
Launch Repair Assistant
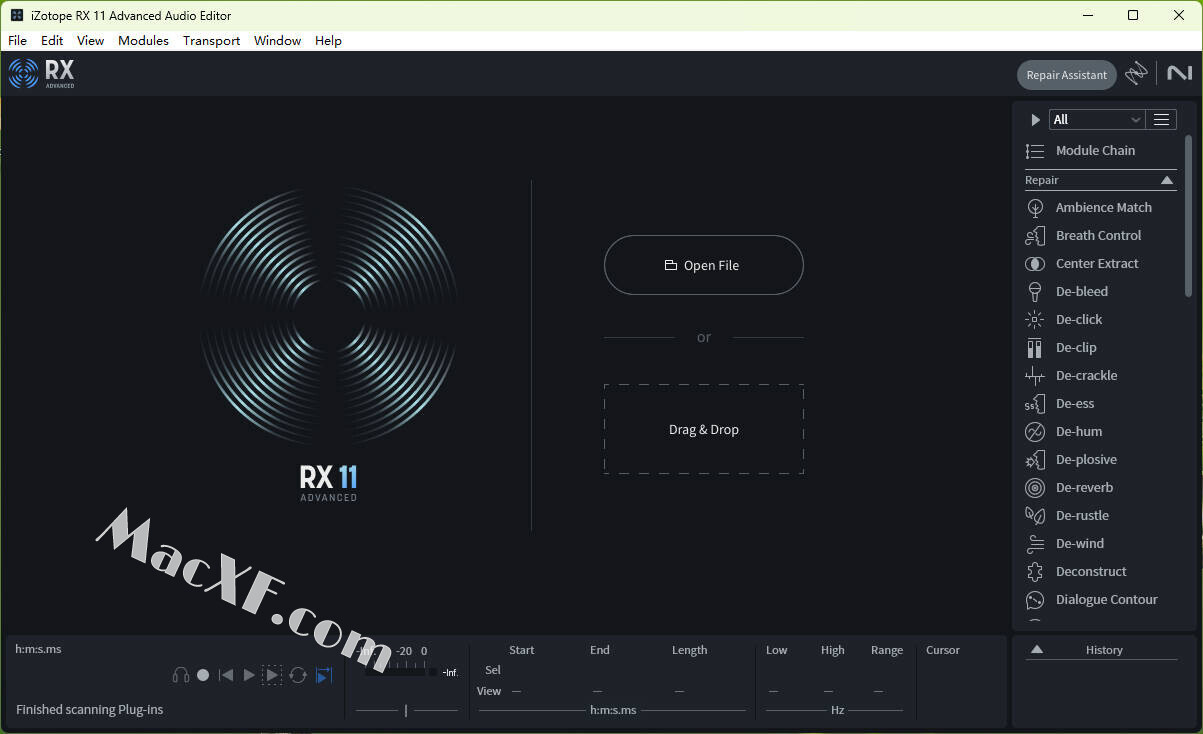(x=1066, y=75)
